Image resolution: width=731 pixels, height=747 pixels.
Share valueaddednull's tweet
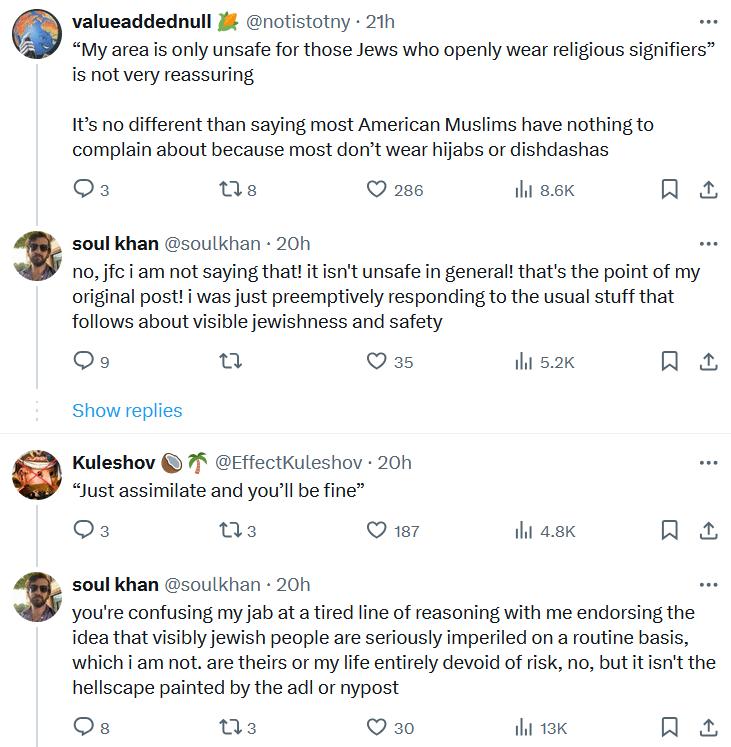click(707, 189)
